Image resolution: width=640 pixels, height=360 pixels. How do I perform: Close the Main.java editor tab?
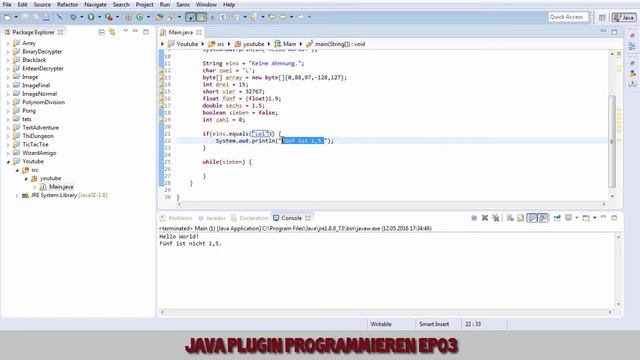tap(199, 32)
